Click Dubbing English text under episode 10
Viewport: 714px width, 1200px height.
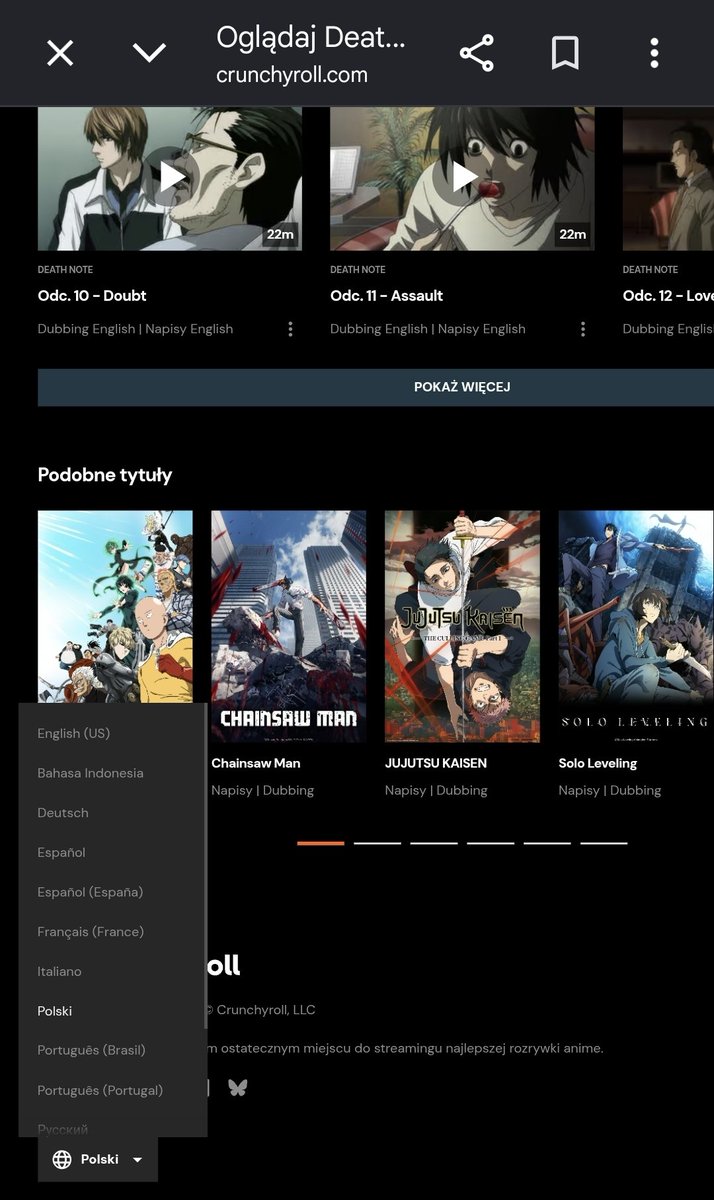pos(86,329)
